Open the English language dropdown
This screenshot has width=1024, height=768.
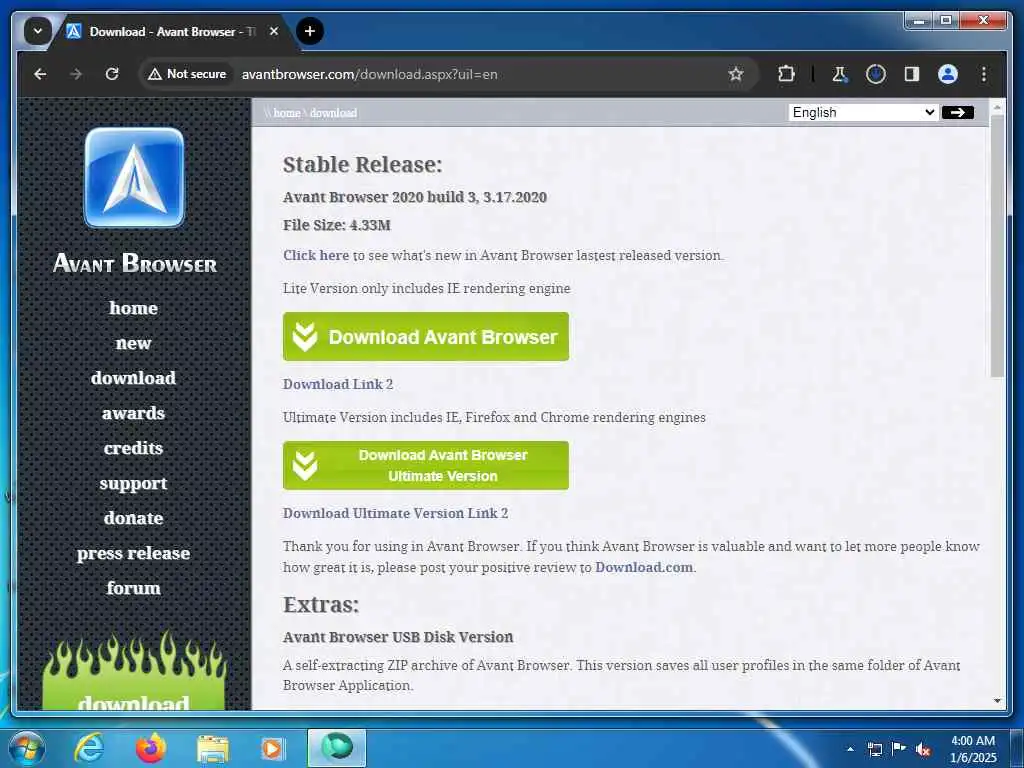click(x=863, y=112)
